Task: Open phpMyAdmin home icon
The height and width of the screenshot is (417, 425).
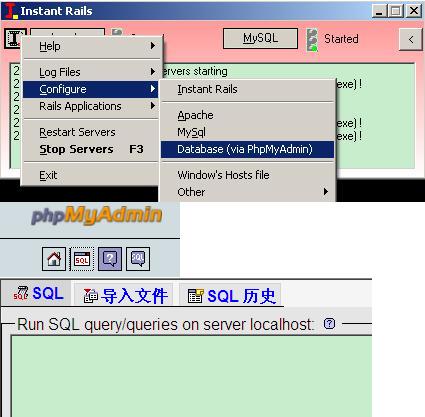Action: [54, 259]
